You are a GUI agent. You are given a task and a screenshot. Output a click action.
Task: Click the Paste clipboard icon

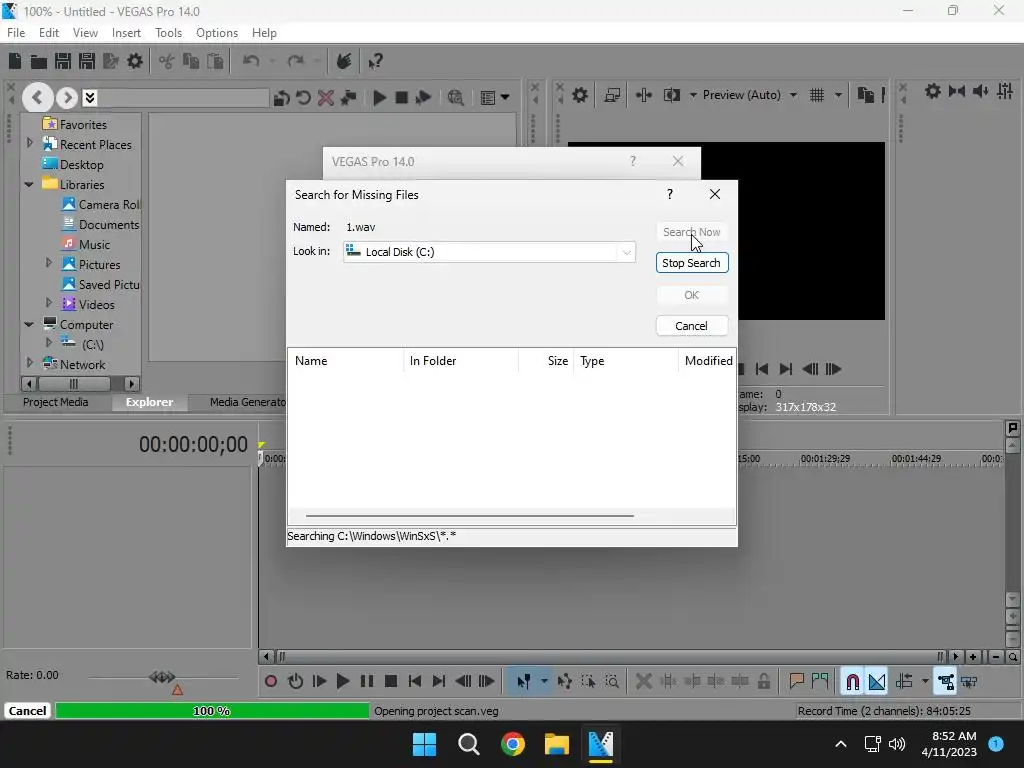[x=215, y=61]
